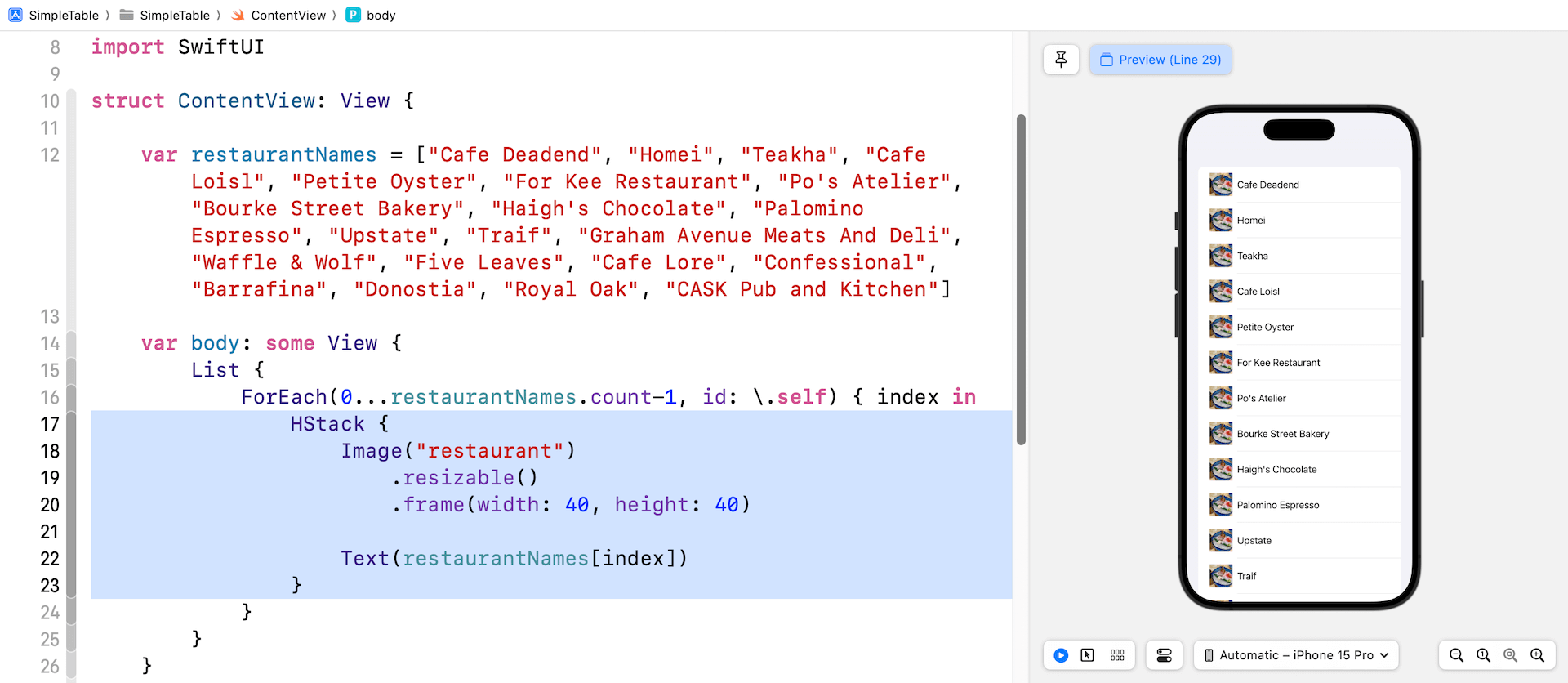The image size is (1568, 683).
Task: Zoom preview to 100 percent
Action: [1483, 655]
